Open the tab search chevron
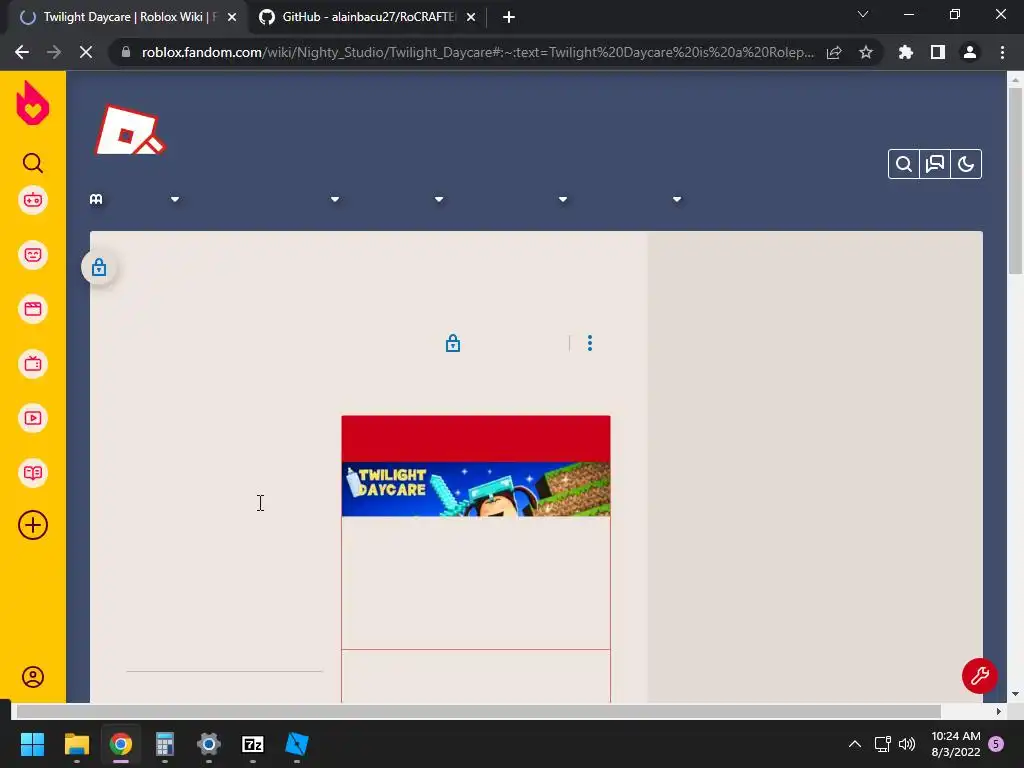1024x768 pixels. 863,14
